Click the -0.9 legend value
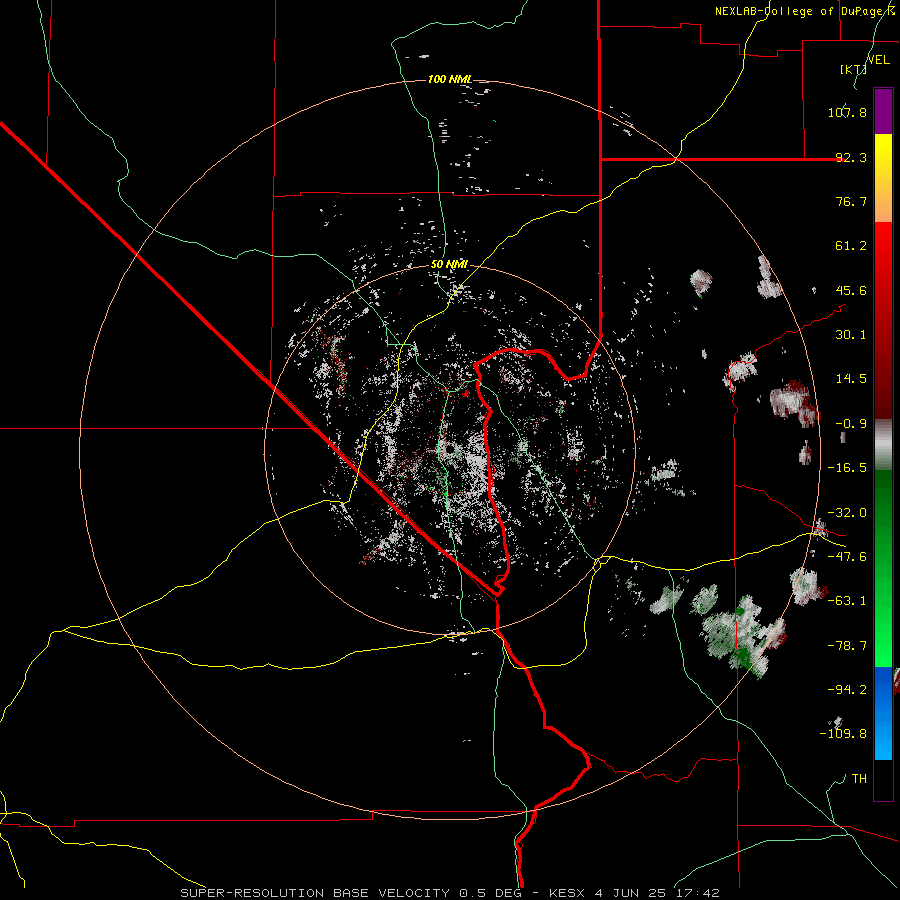 851,424
